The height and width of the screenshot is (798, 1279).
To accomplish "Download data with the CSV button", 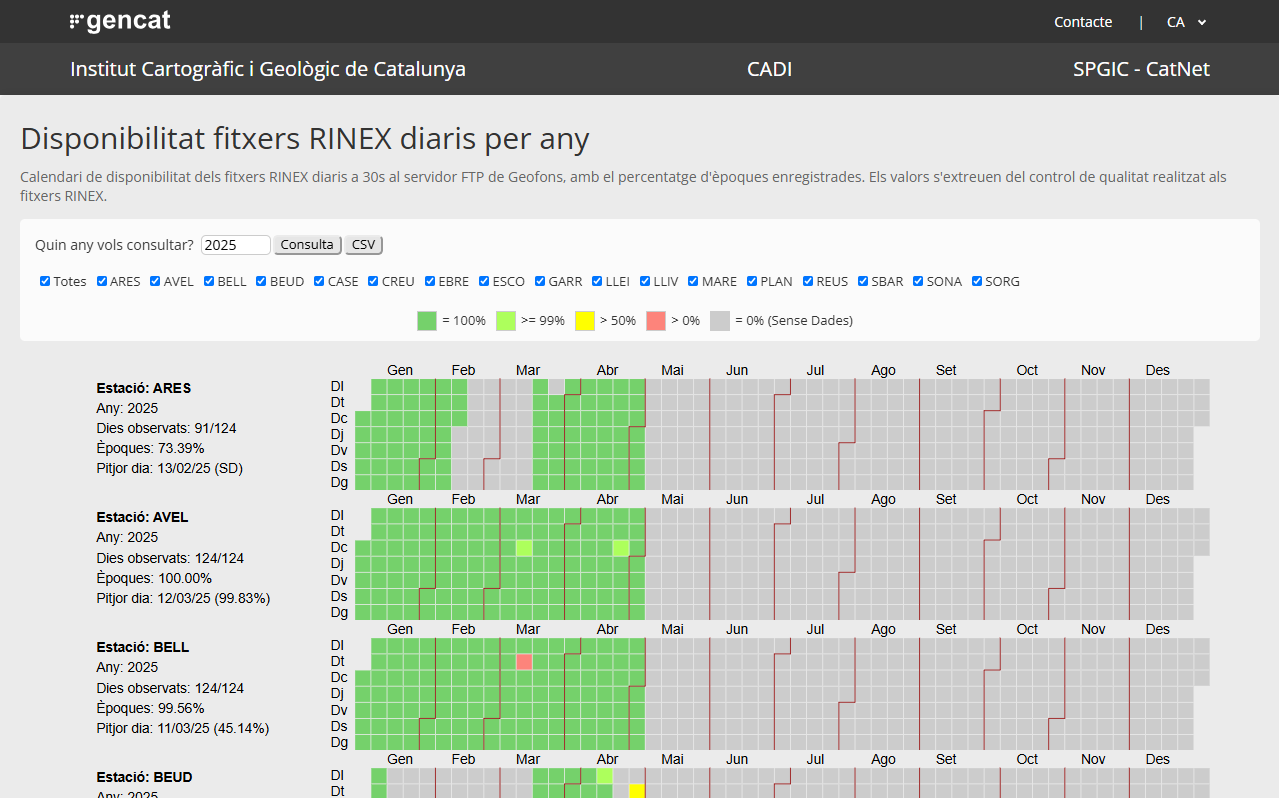I will pyautogui.click(x=364, y=245).
